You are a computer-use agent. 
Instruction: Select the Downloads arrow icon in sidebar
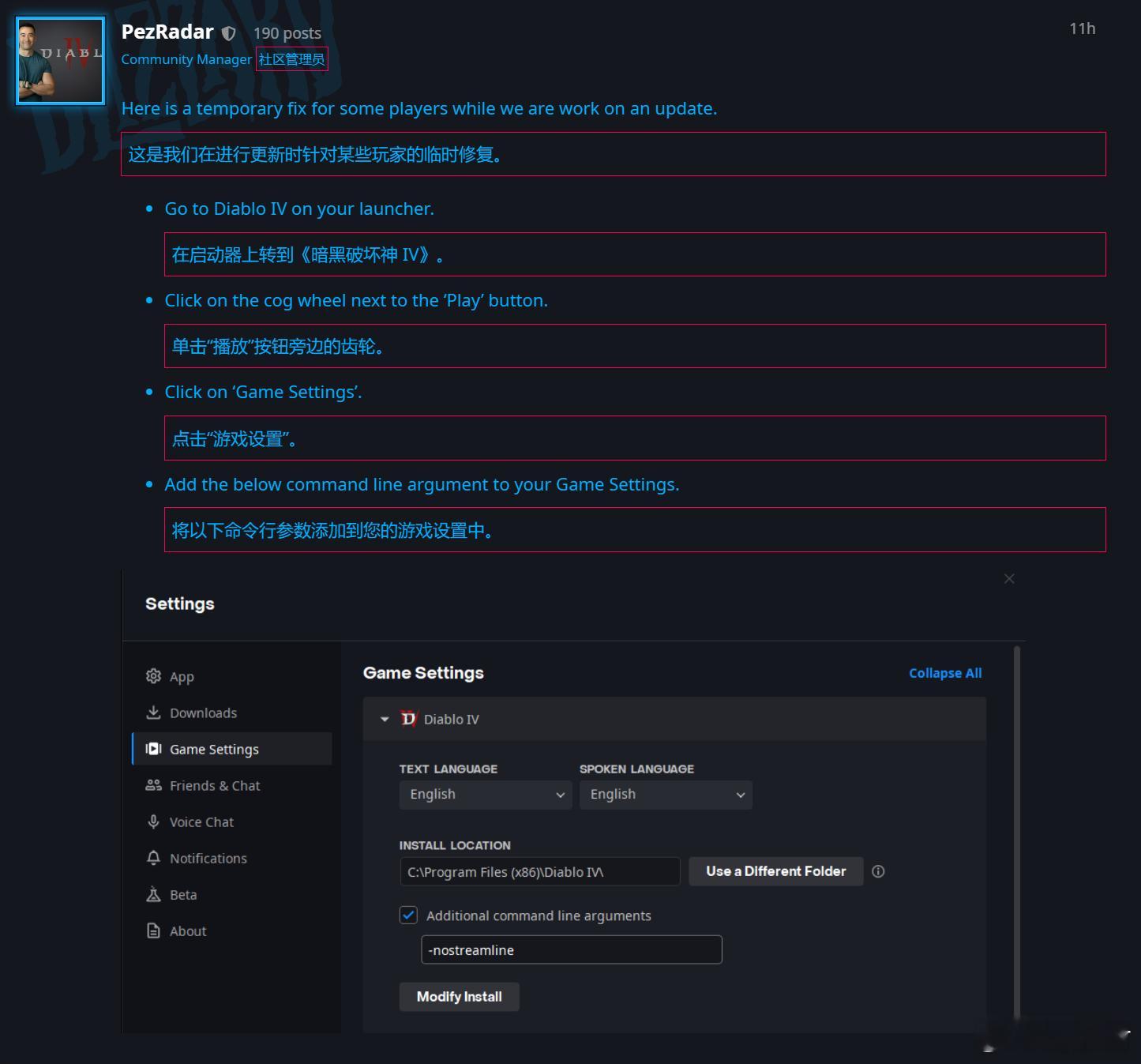tap(153, 712)
